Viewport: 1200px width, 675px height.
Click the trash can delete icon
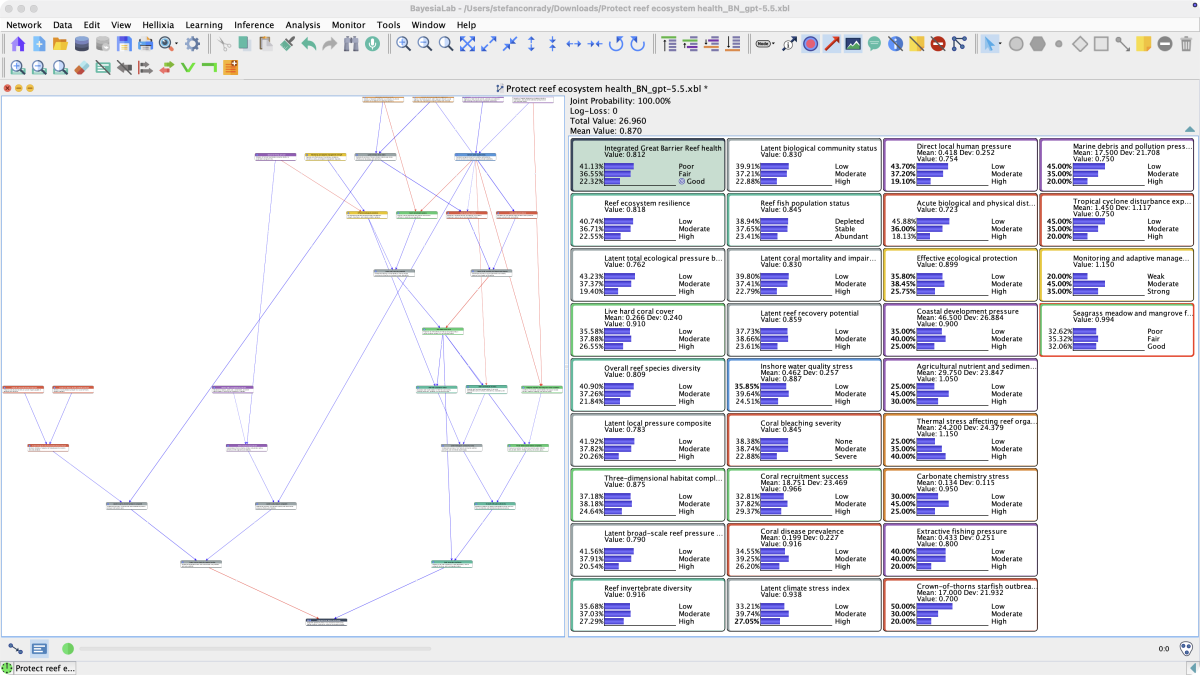pyautogui.click(x=1186, y=44)
